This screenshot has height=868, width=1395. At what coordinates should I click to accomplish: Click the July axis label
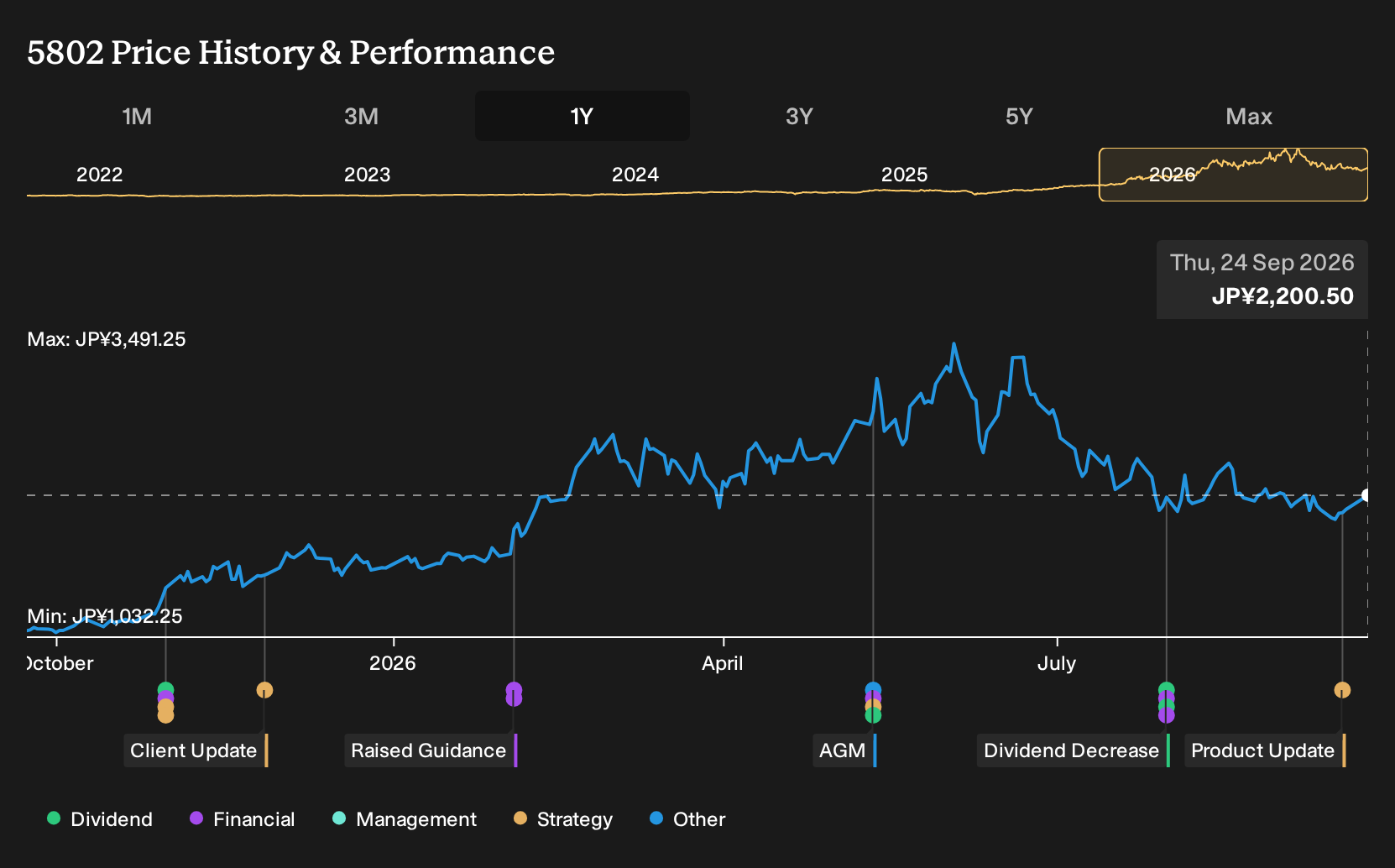tap(1057, 663)
